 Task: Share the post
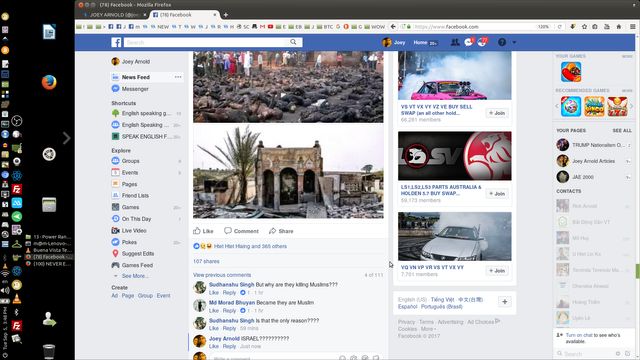click(281, 231)
